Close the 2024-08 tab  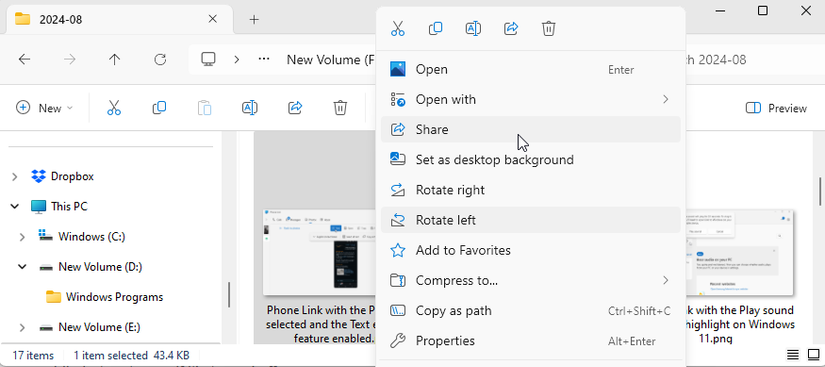(x=213, y=19)
